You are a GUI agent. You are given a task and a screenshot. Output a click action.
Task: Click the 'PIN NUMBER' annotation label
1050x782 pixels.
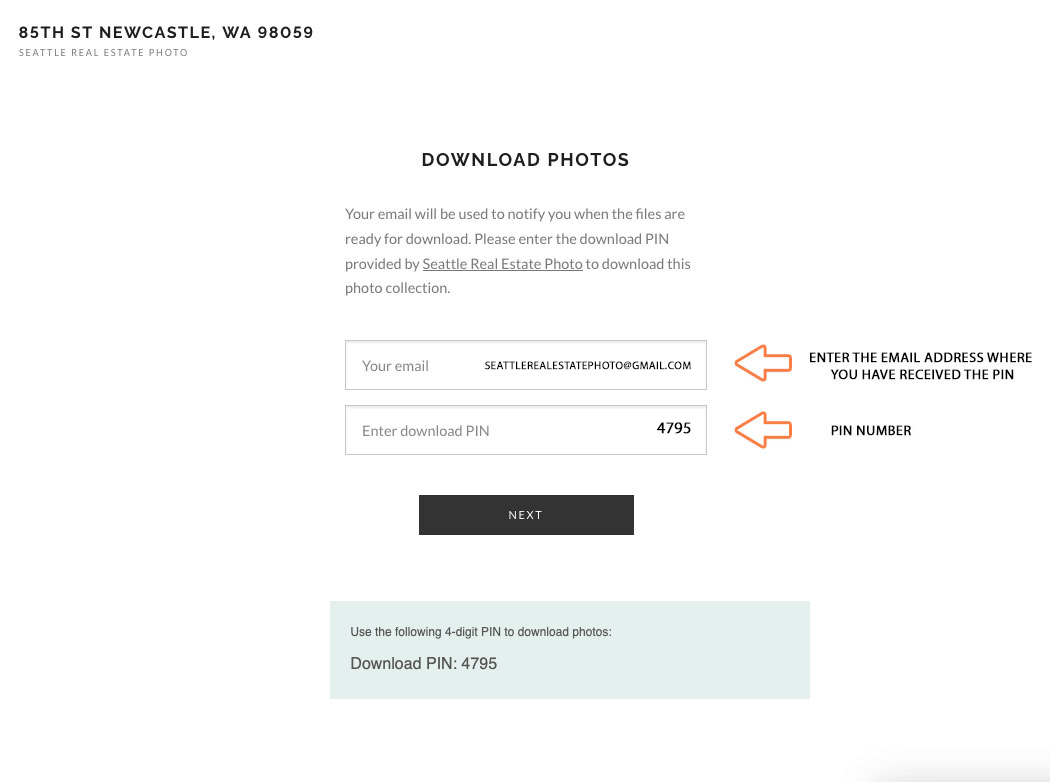(871, 431)
